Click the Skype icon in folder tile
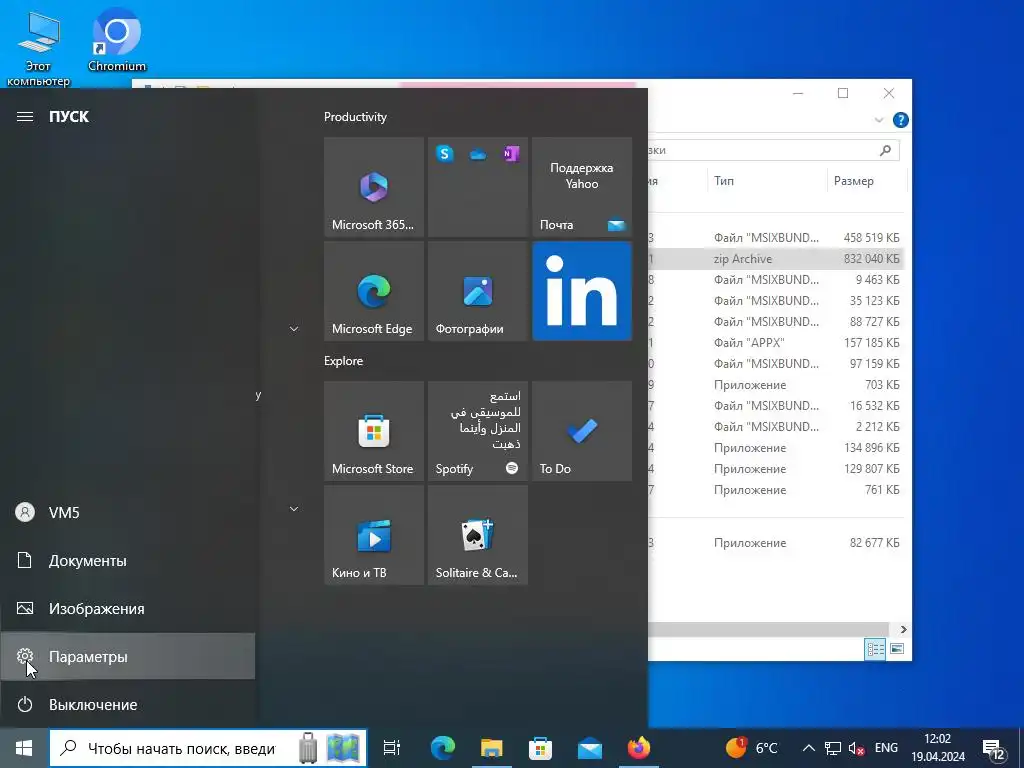Image resolution: width=1024 pixels, height=768 pixels. [445, 154]
